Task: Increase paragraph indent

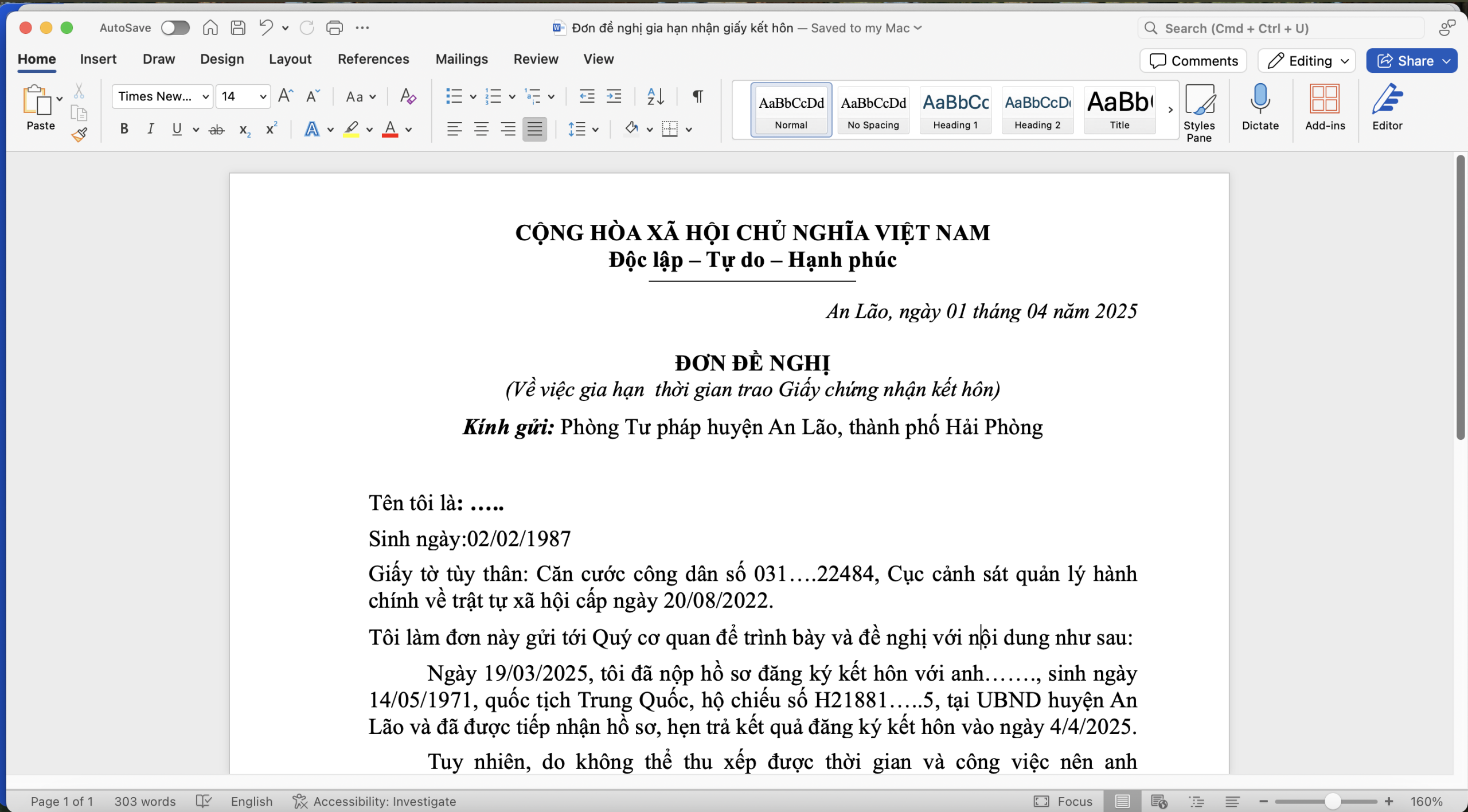Action: coord(614,96)
